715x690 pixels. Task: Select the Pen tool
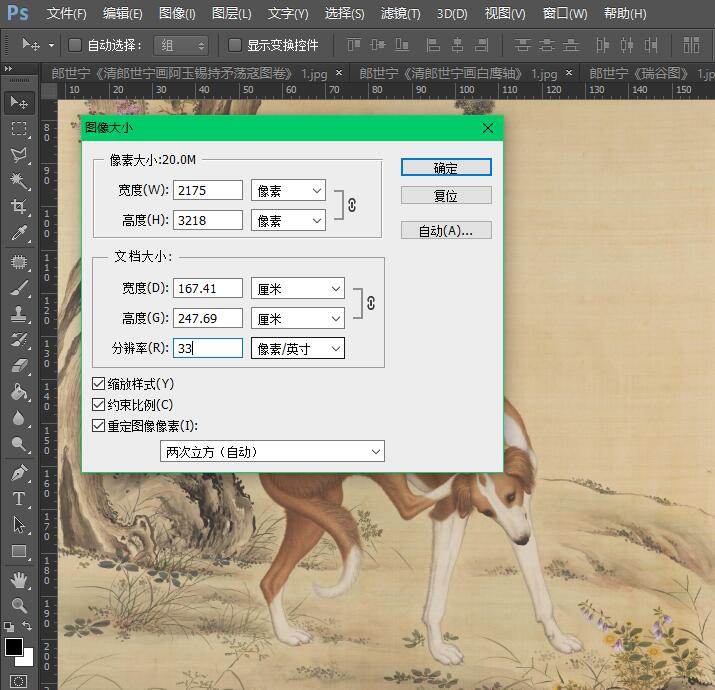(19, 473)
